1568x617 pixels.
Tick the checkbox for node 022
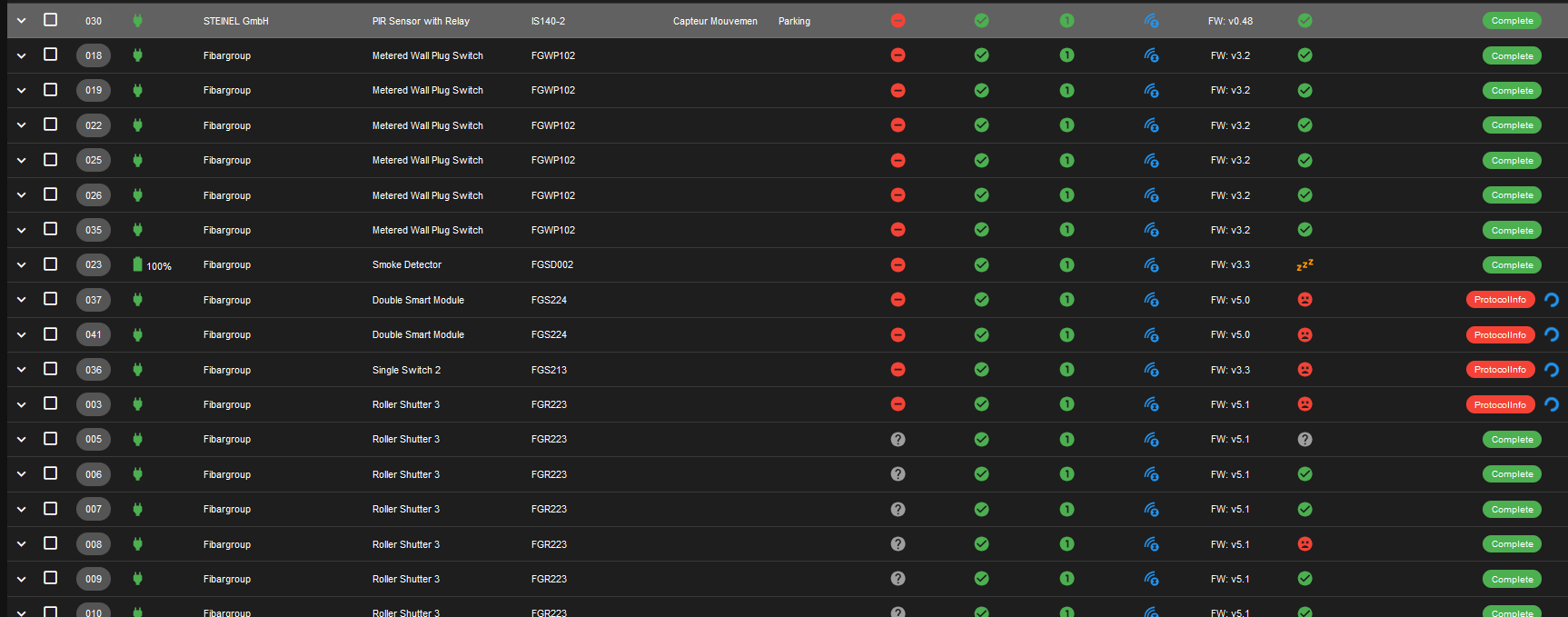(51, 124)
